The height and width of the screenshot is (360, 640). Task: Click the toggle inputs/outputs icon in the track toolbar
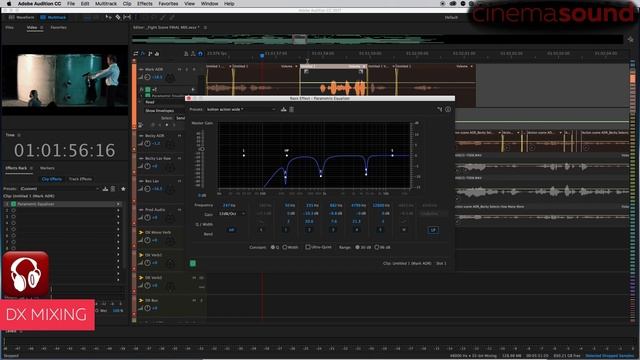[x=136, y=53]
